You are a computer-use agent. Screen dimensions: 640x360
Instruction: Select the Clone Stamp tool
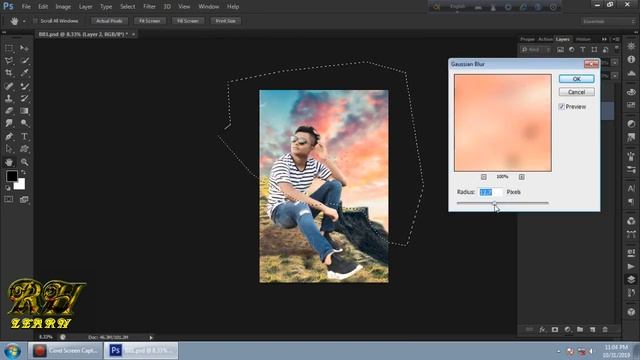[9, 98]
